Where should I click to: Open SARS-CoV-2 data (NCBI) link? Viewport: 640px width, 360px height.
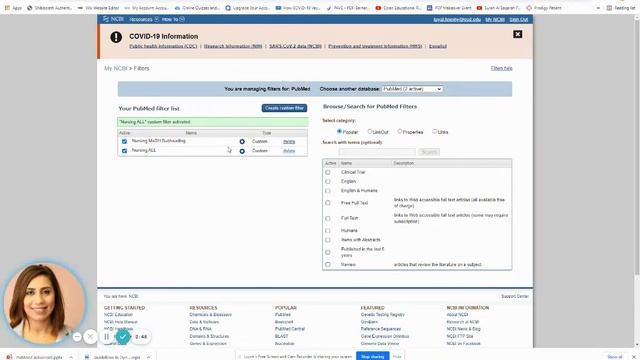point(295,46)
